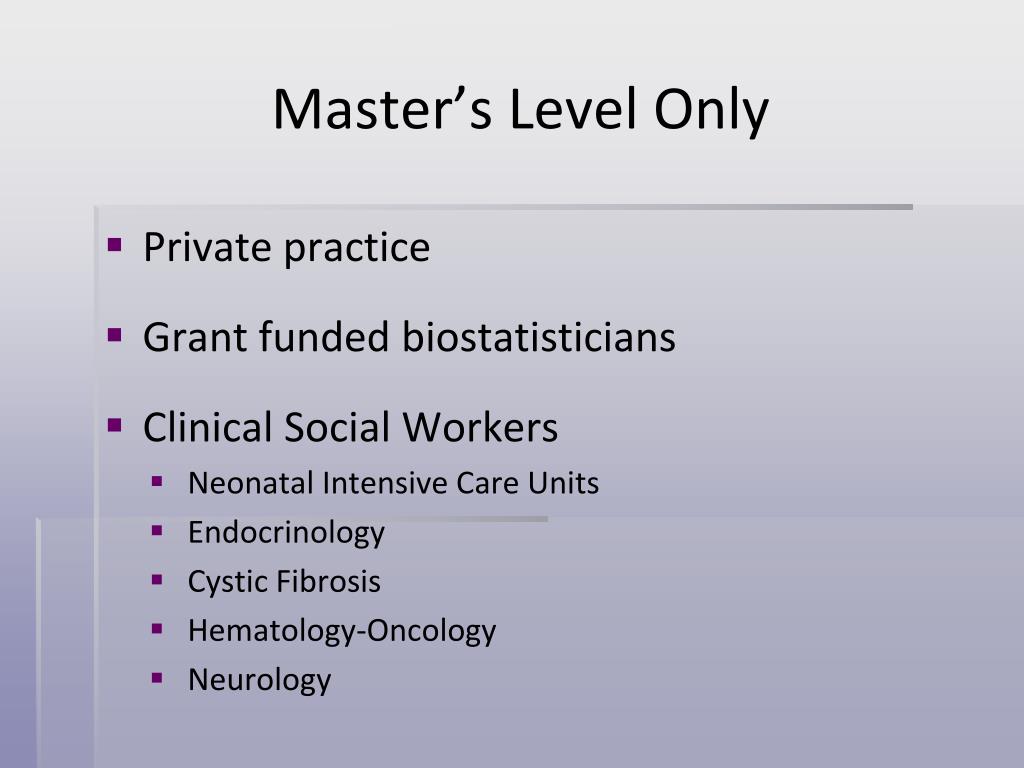Click the bullet beside Neonatal Intensive Care Units

[157, 482]
